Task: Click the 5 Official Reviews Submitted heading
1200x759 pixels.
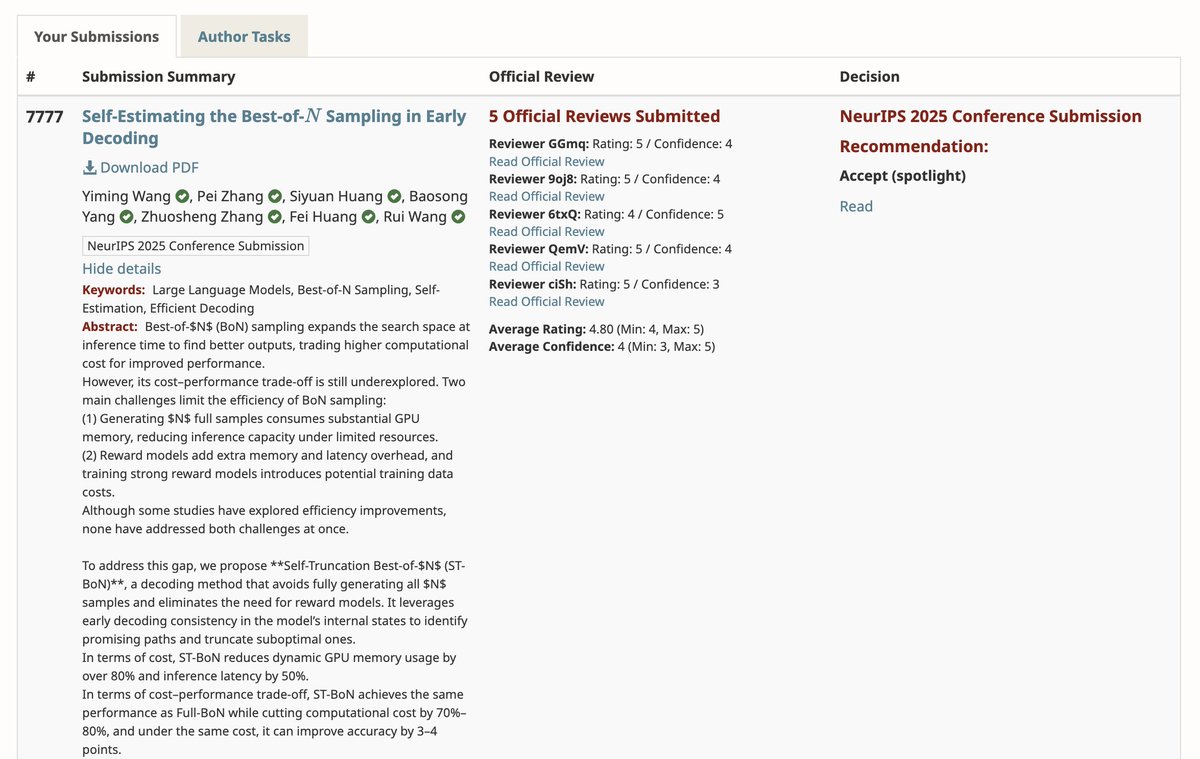Action: [604, 116]
